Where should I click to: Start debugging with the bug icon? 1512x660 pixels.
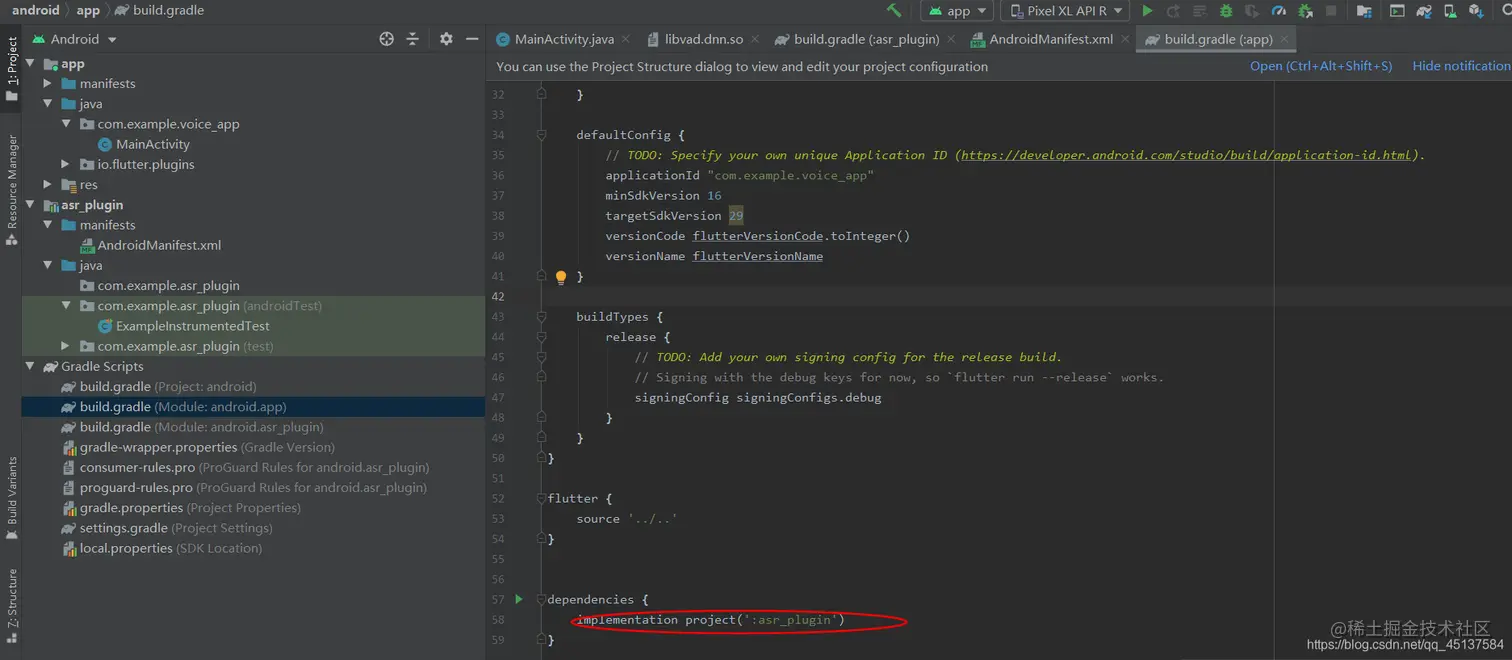[1226, 11]
